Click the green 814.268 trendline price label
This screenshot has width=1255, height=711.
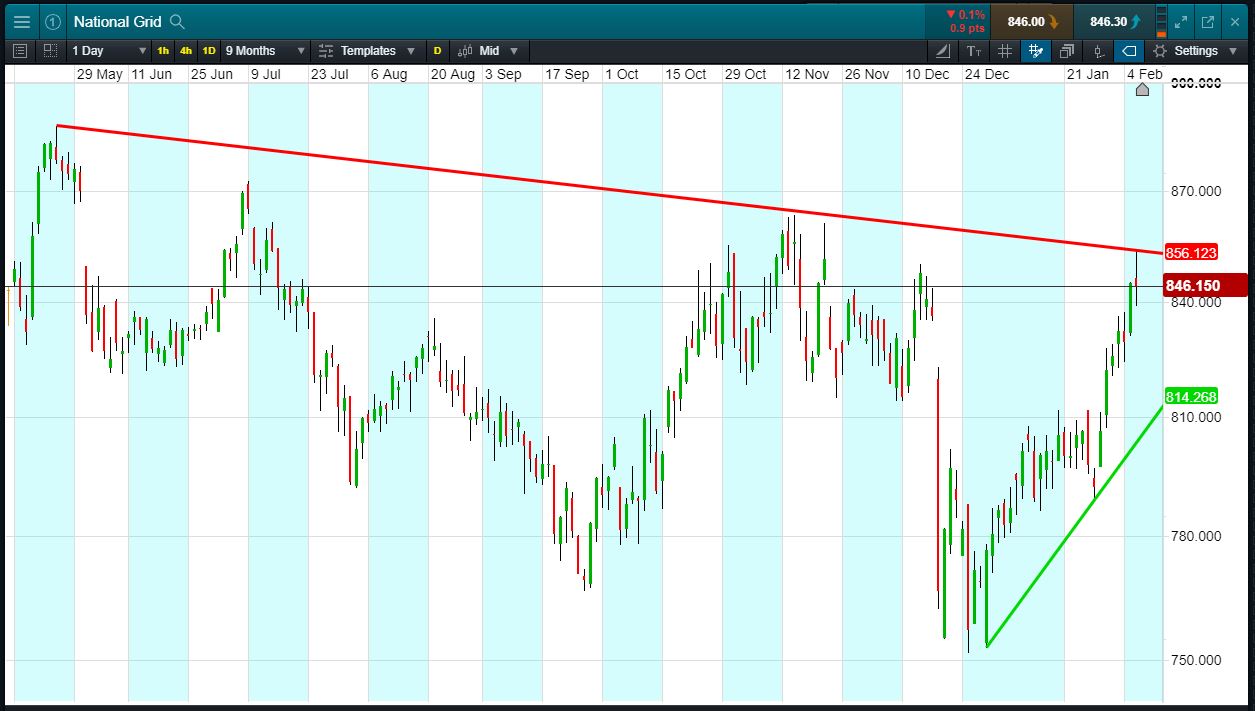(x=1190, y=397)
